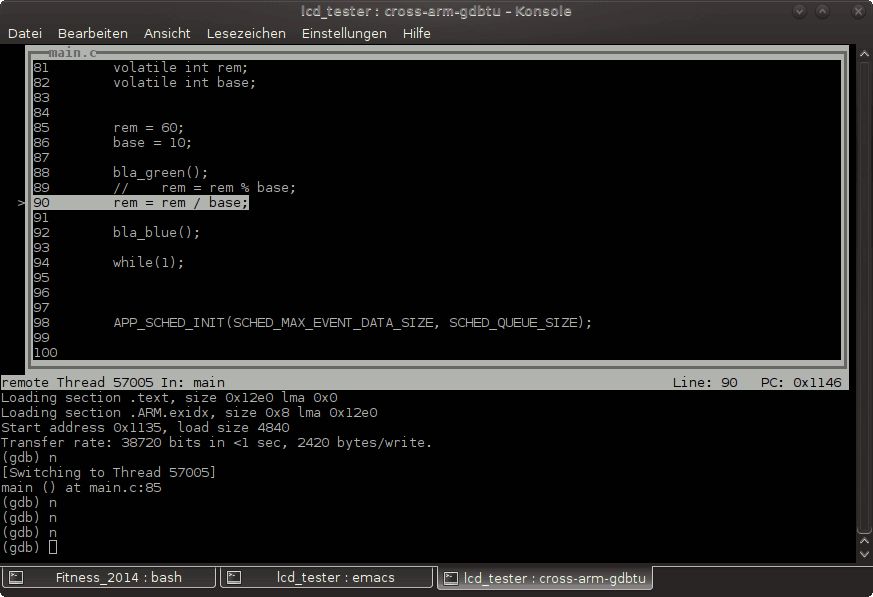This screenshot has width=873, height=597.
Task: Open the Lesezeichen menu
Action: point(246,33)
